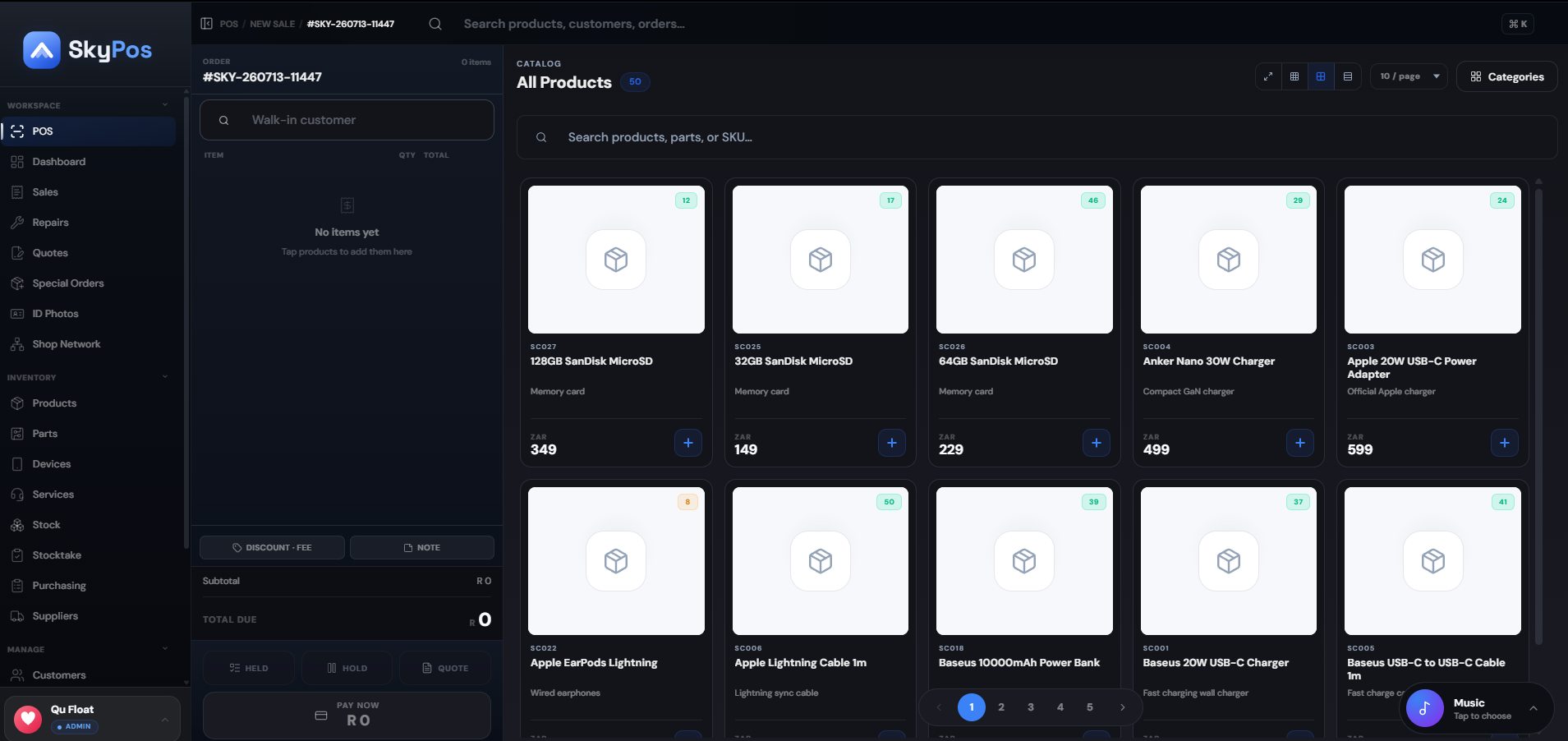Screen dimensions: 1568x741
Task: Collapse the Inventory section
Action: click(165, 377)
